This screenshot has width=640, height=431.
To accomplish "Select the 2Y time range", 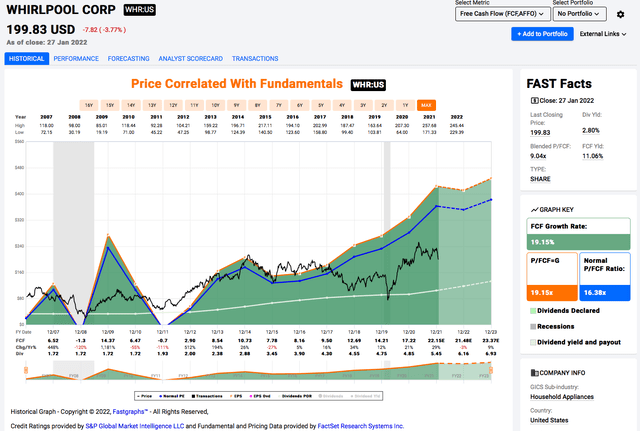I will pyautogui.click(x=384, y=105).
